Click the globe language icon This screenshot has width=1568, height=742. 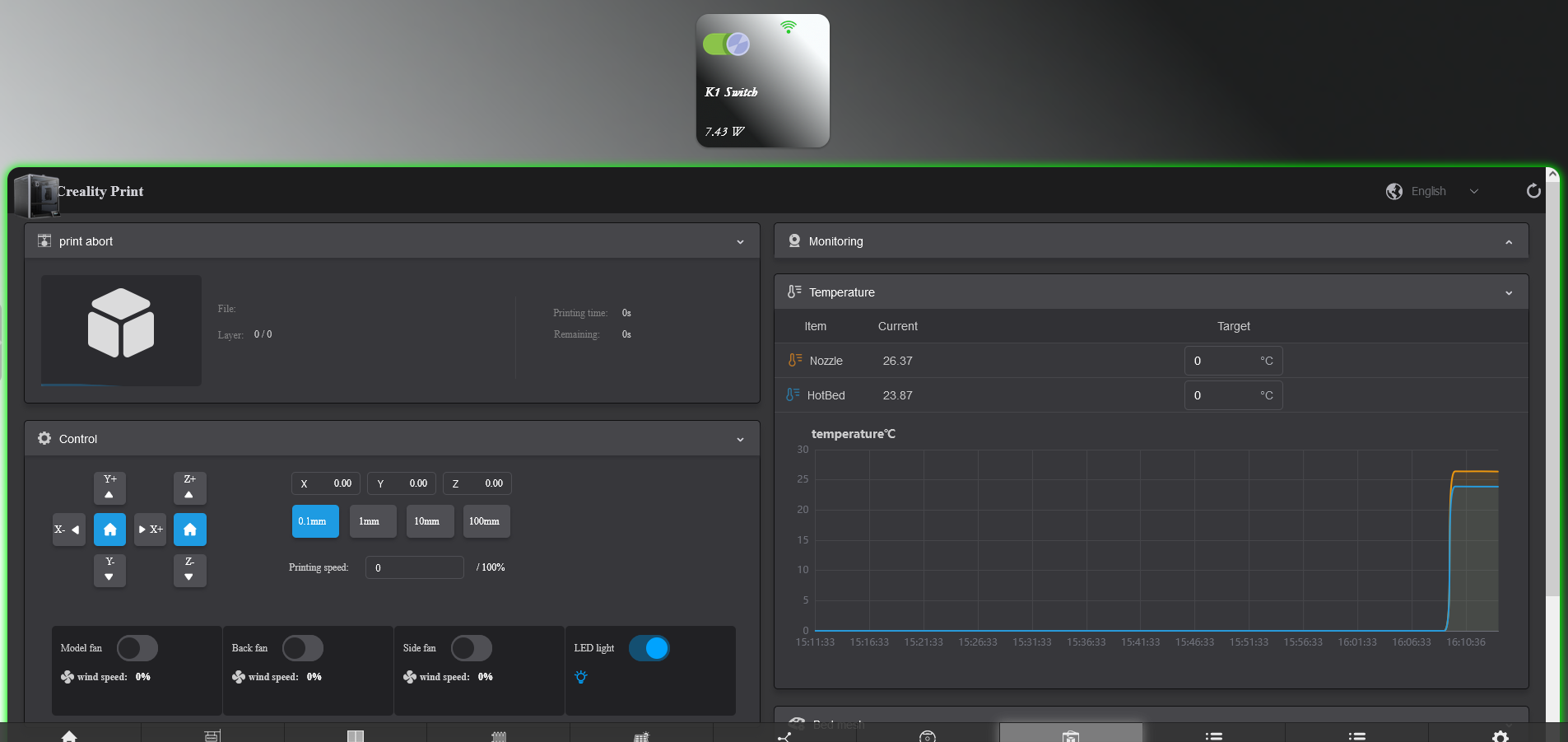[1394, 191]
